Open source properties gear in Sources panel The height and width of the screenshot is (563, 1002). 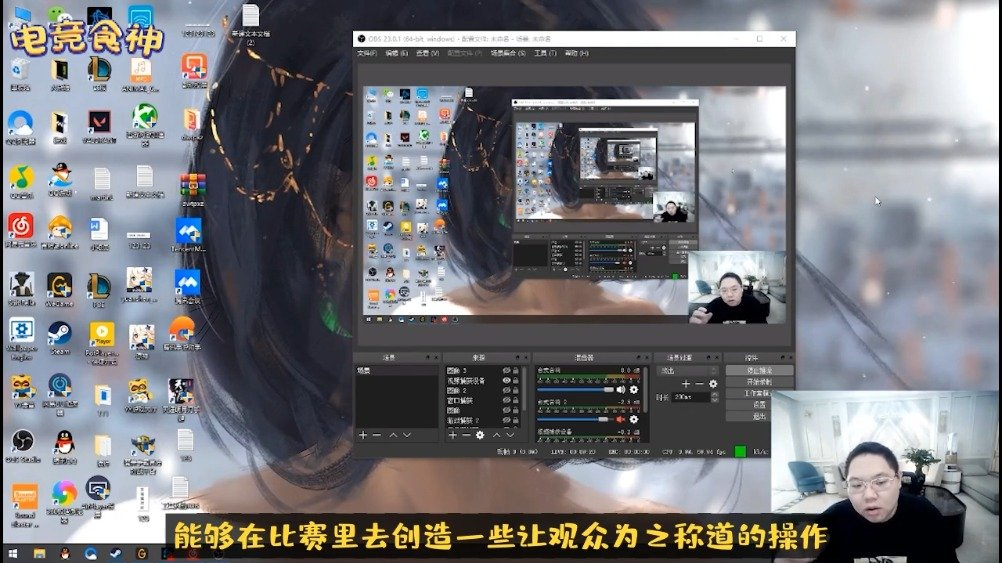coord(480,435)
